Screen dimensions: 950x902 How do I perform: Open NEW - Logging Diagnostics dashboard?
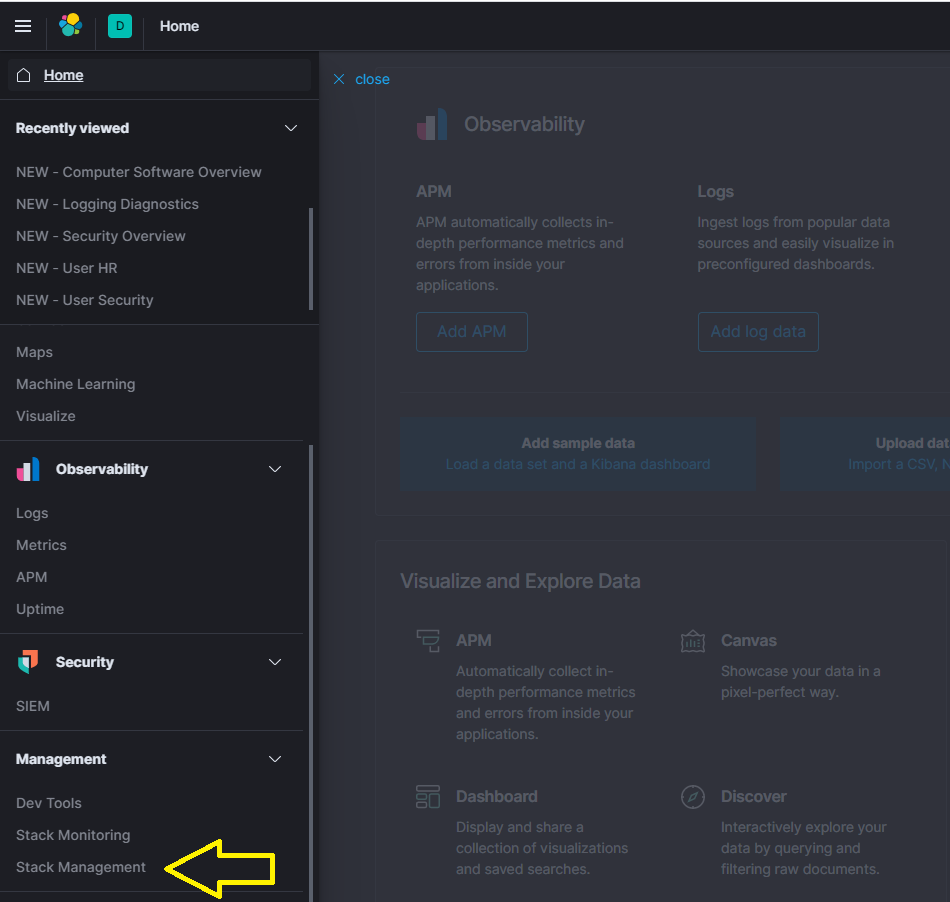point(107,204)
